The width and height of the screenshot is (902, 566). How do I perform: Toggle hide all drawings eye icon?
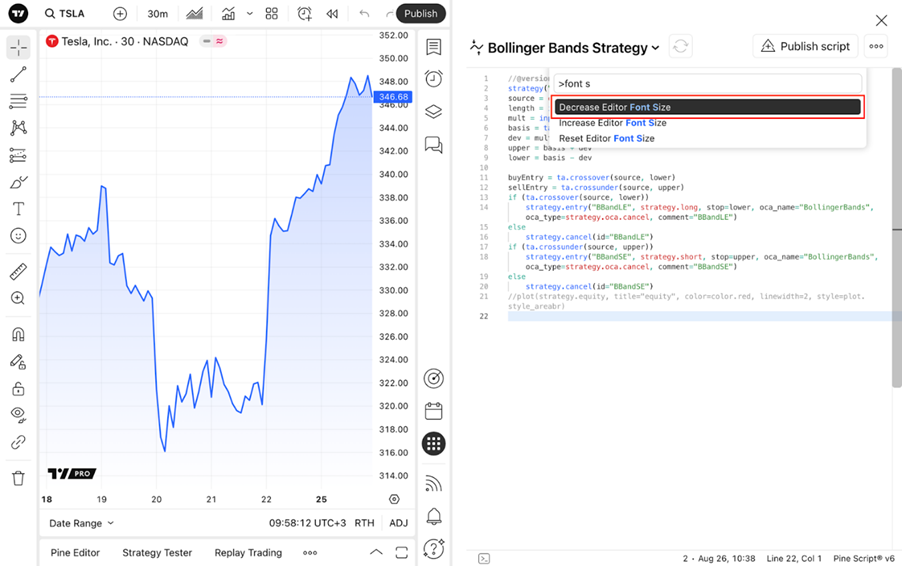(18, 415)
